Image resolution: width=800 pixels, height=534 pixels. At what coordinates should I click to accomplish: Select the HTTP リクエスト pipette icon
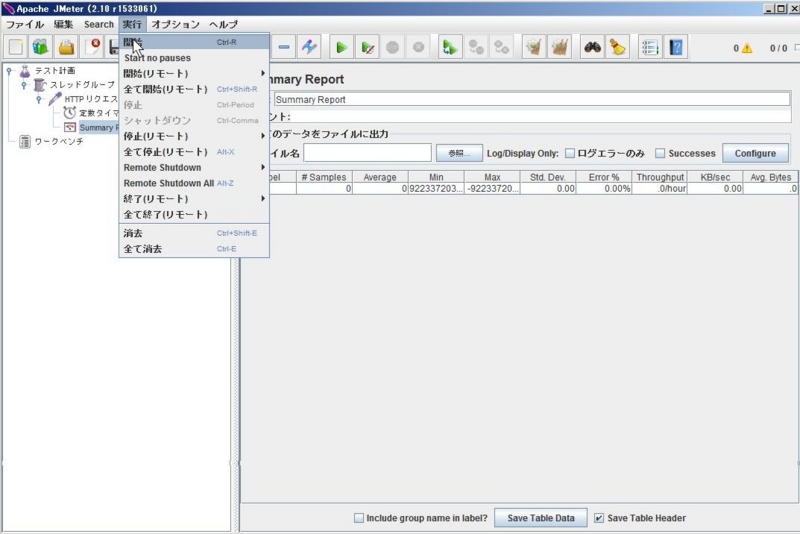click(x=55, y=98)
